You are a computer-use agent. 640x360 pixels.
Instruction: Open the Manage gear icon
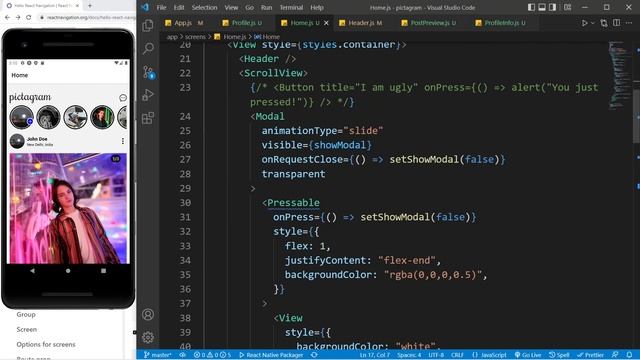point(148,337)
